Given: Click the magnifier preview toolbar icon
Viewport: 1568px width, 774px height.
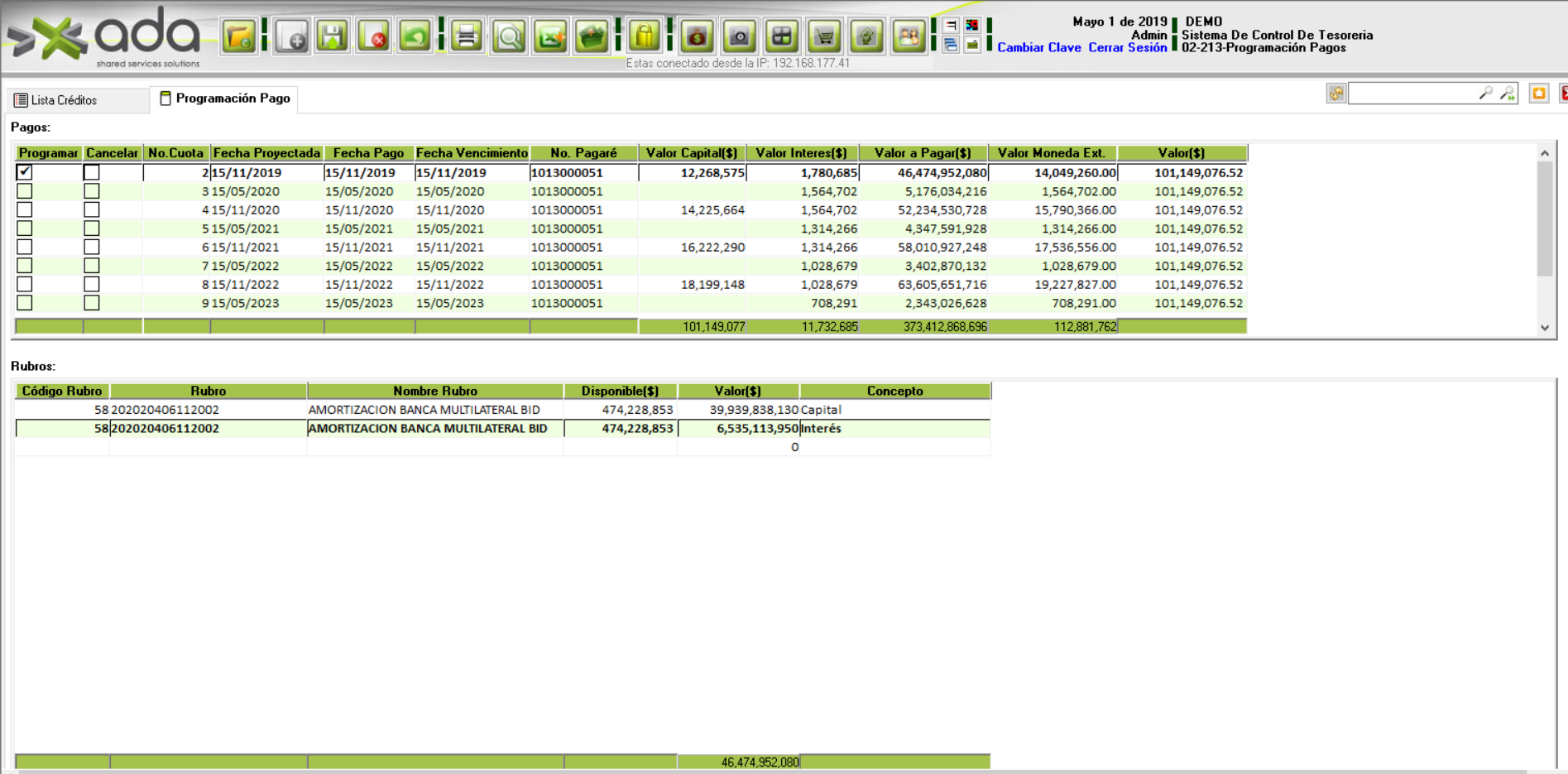Looking at the screenshot, I should tap(509, 36).
